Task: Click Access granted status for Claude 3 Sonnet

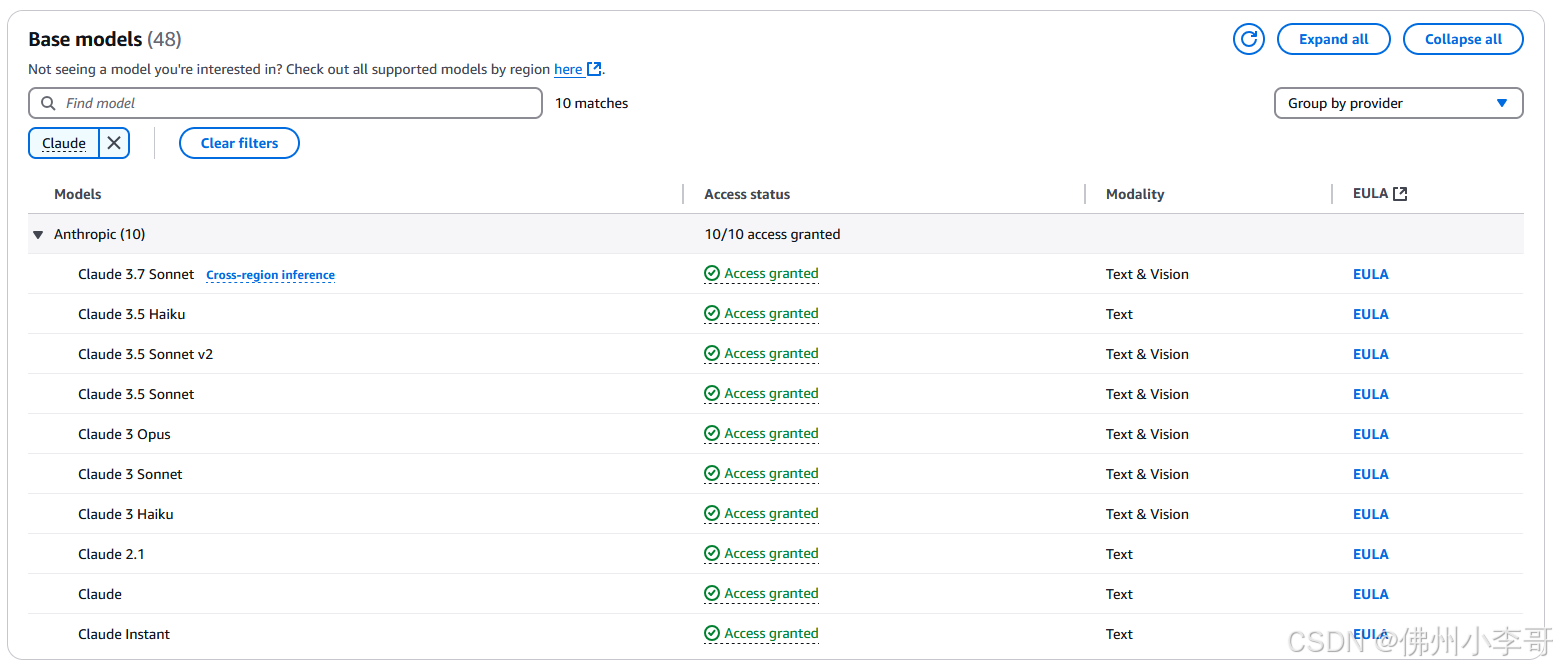Action: (761, 474)
